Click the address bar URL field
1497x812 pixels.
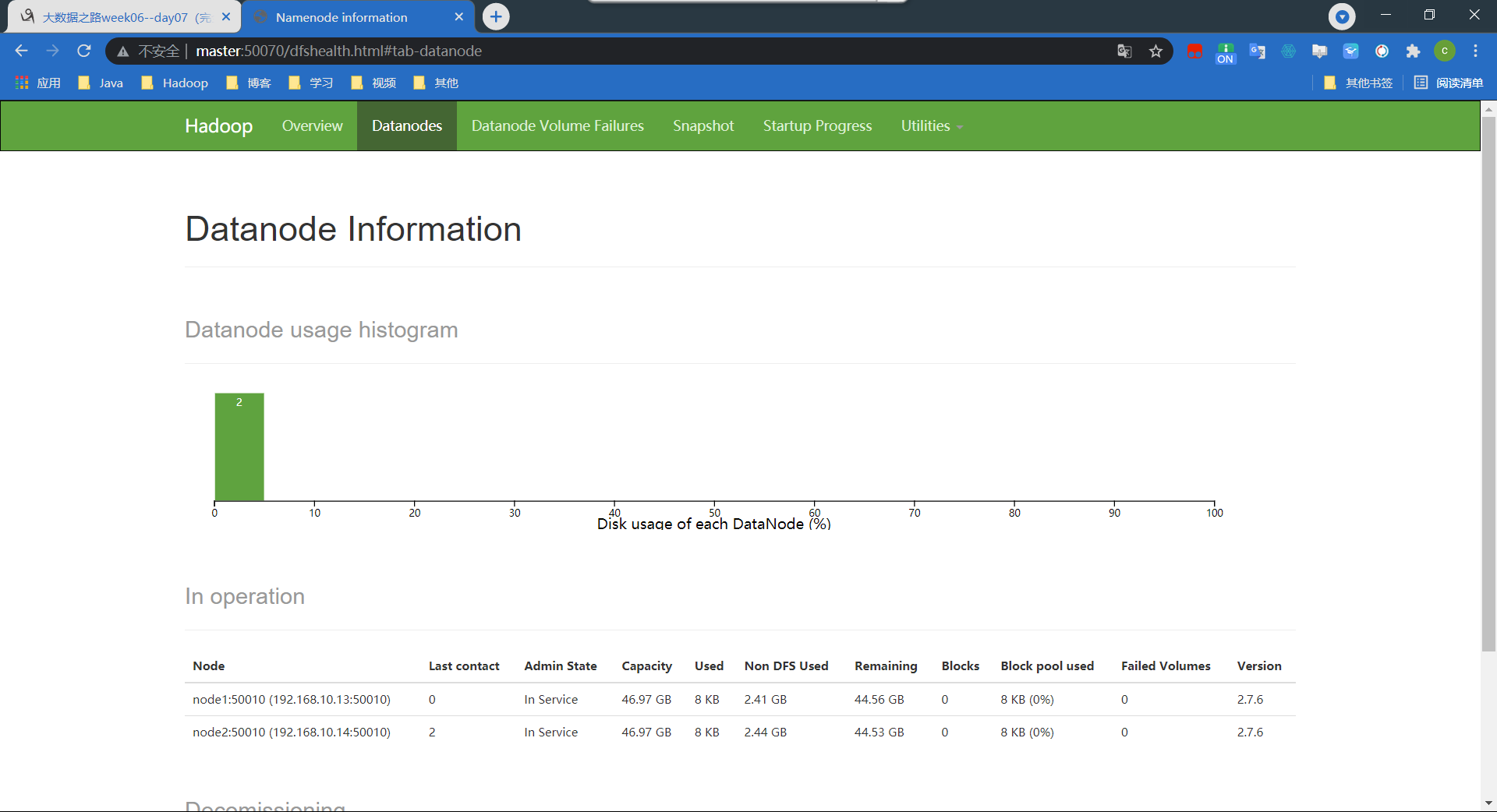(x=639, y=51)
